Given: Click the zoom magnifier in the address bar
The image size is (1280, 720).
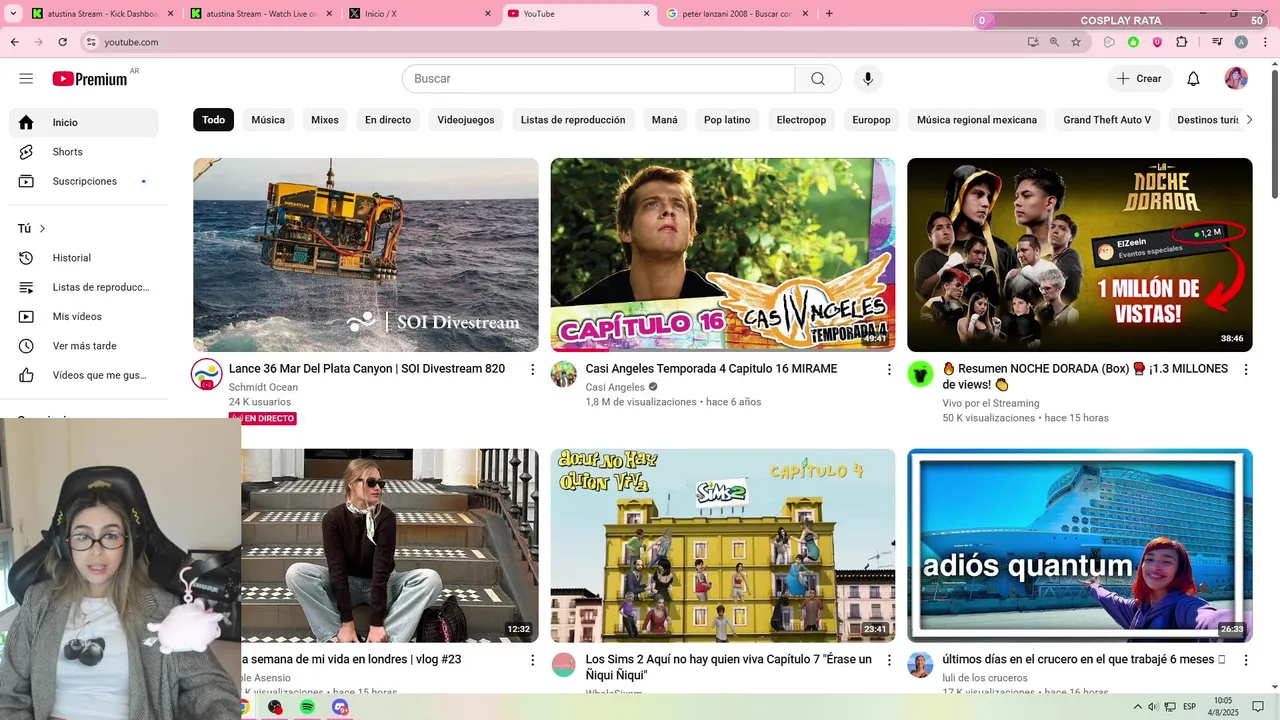Looking at the screenshot, I should click(1054, 42).
